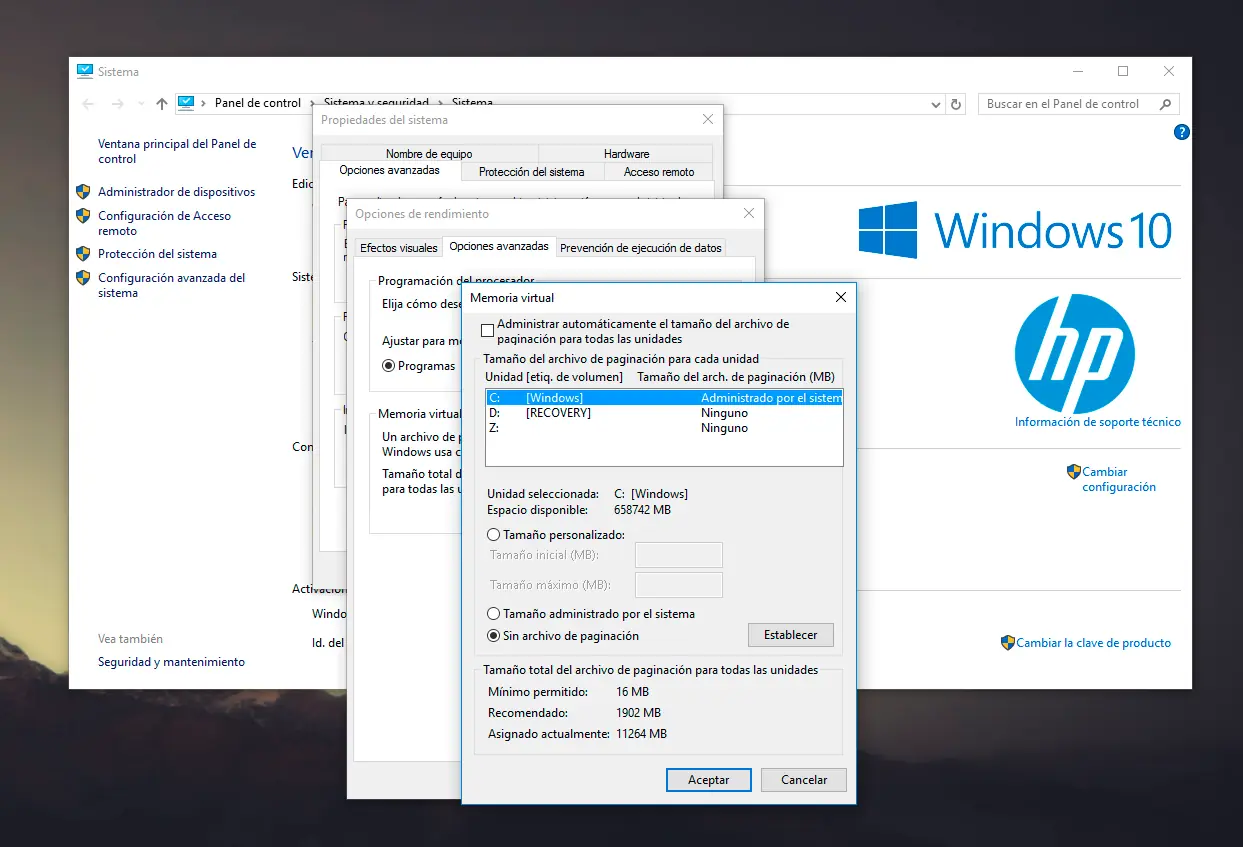This screenshot has height=847, width=1243.
Task: Click the Sistema window title bar icon
Action: (x=83, y=71)
